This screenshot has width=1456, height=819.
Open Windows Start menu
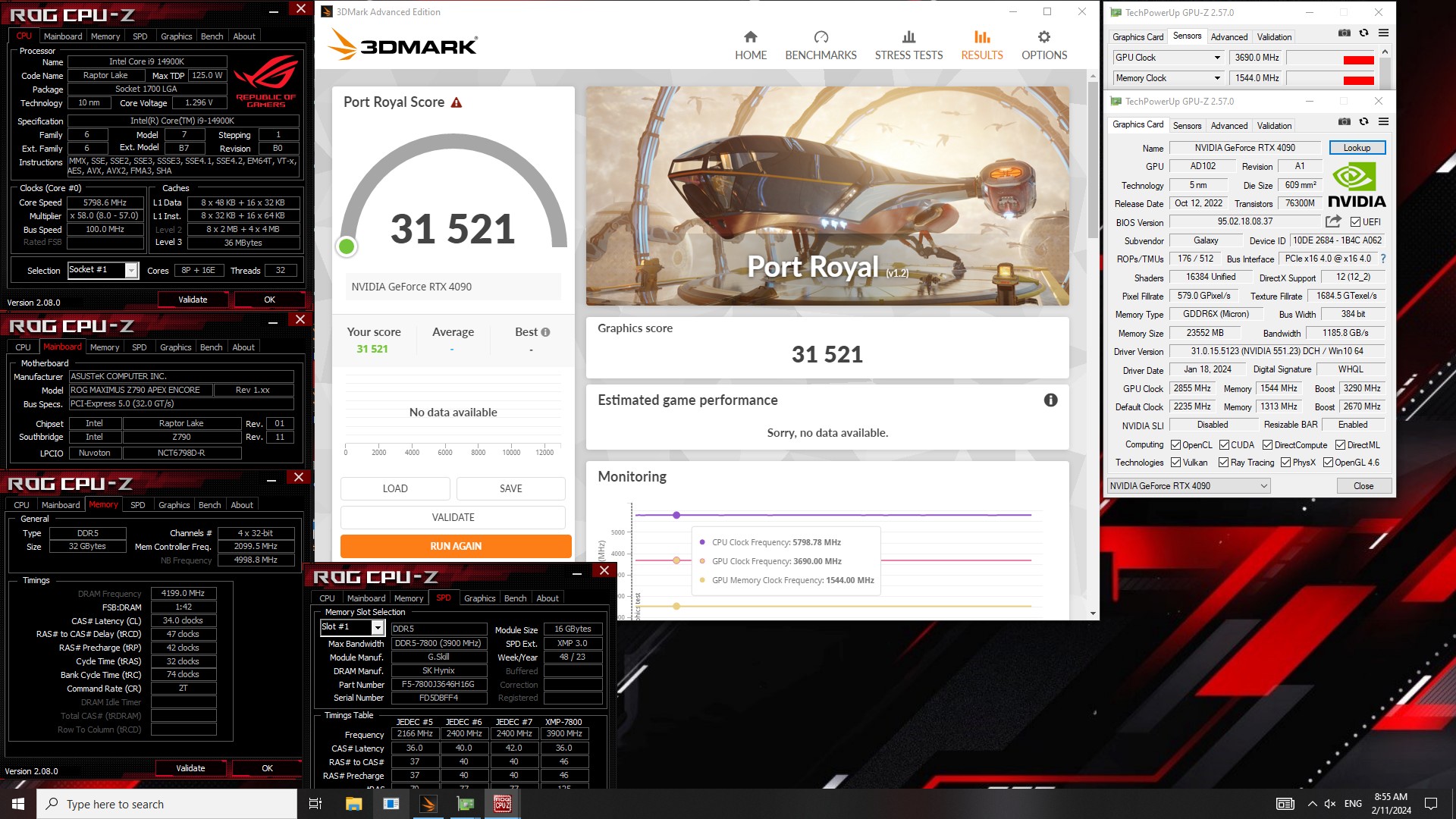pos(18,804)
